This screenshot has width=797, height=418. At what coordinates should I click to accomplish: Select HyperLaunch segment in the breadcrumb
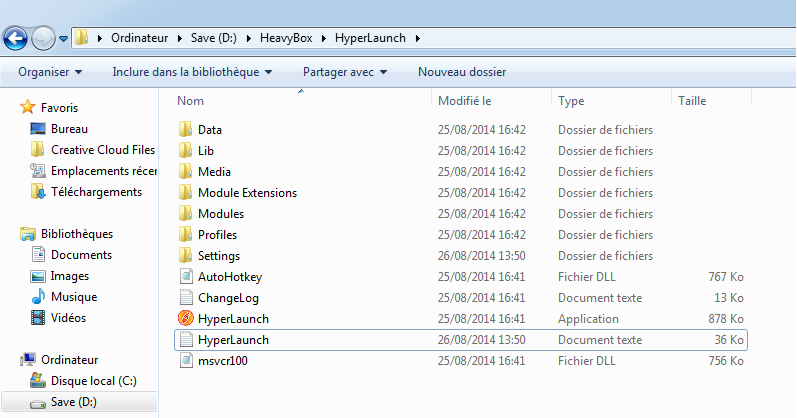[x=370, y=38]
